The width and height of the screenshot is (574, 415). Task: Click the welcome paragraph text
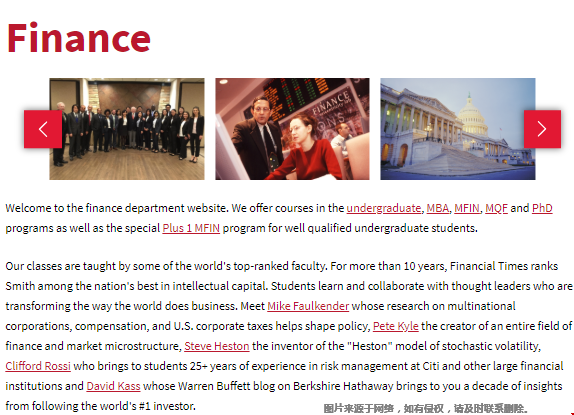pos(279,218)
